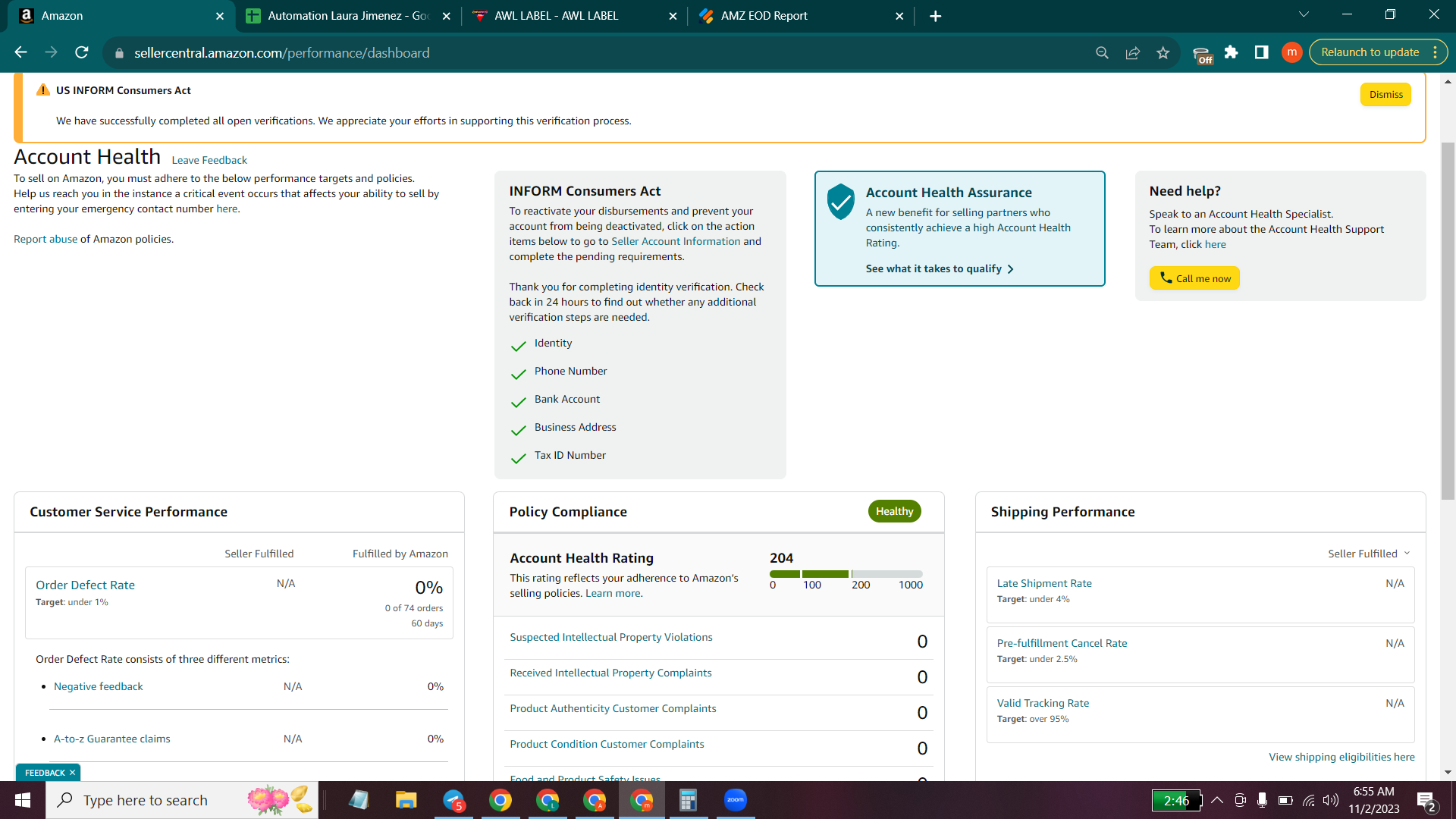Click the address bar URL field

pyautogui.click(x=607, y=53)
